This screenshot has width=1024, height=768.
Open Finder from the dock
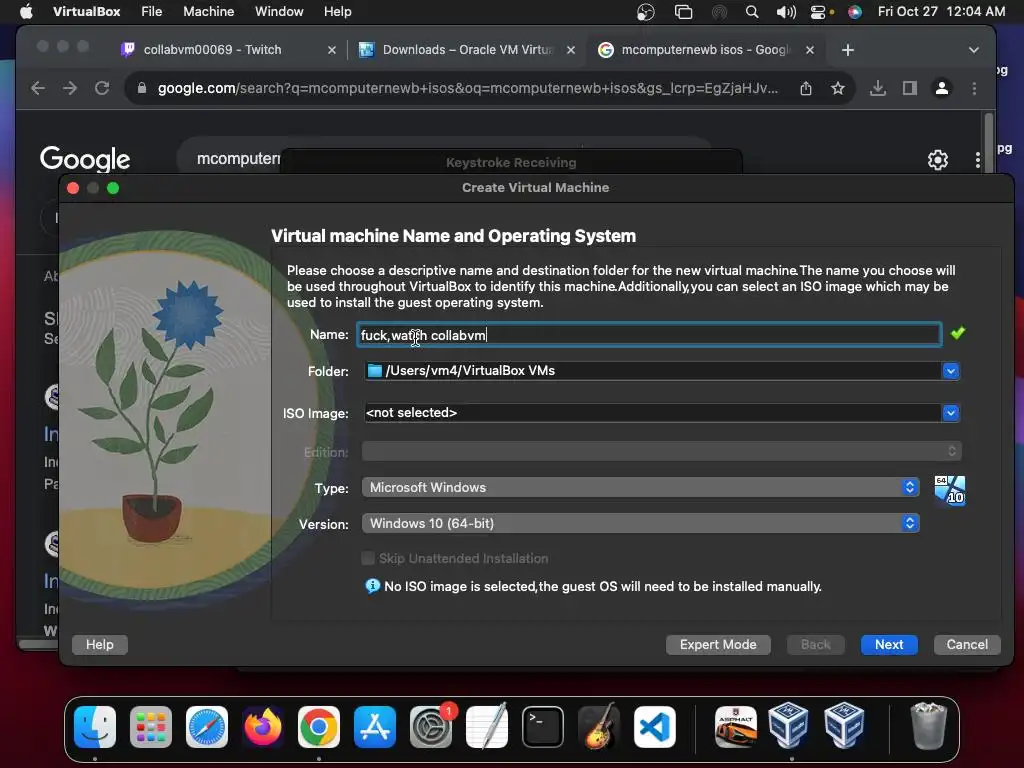pos(95,726)
